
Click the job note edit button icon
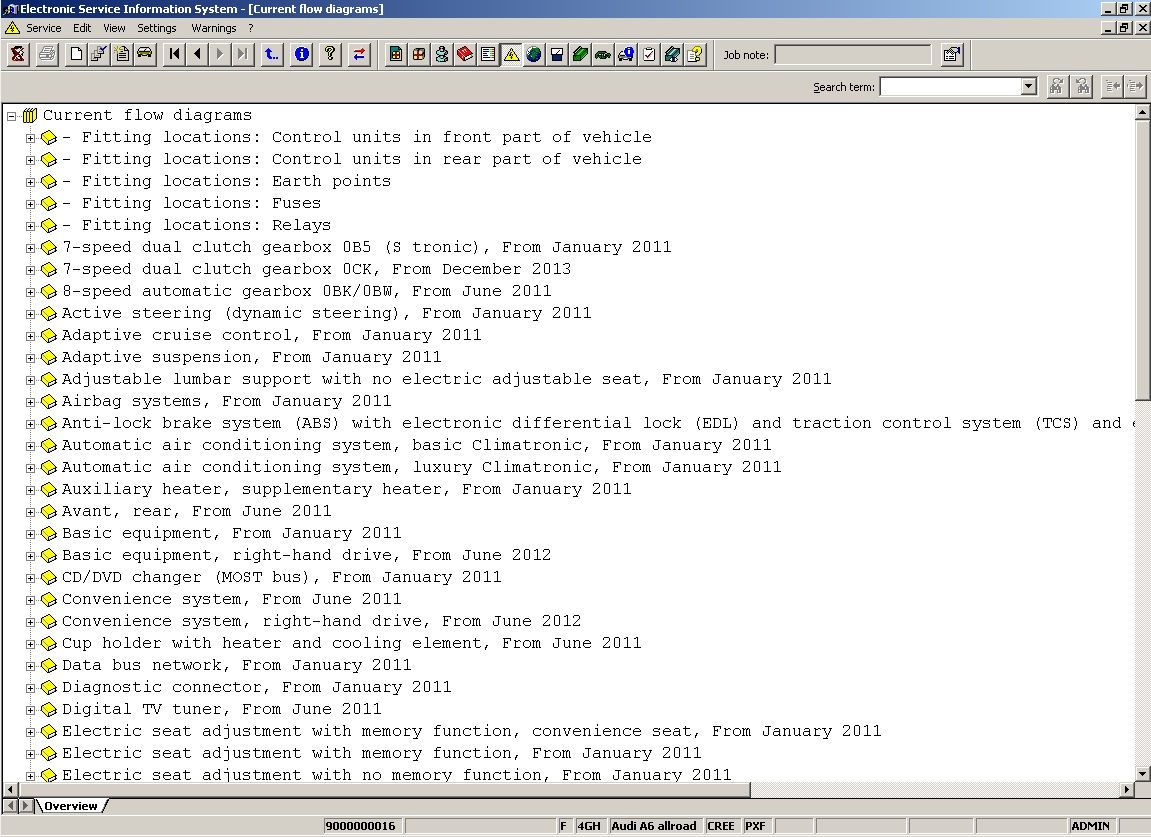(951, 54)
